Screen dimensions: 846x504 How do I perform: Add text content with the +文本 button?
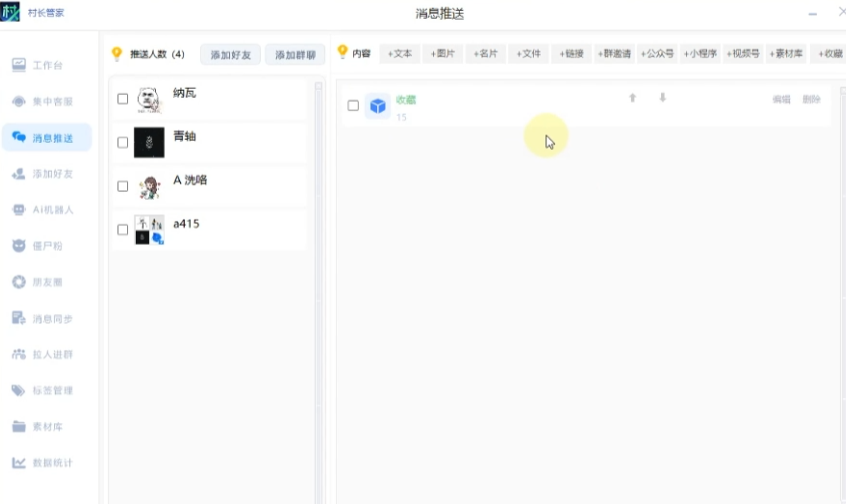point(399,54)
